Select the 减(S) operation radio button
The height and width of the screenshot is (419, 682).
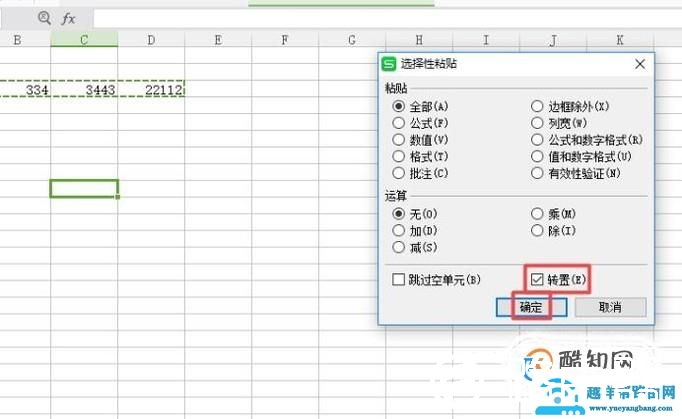(x=398, y=247)
